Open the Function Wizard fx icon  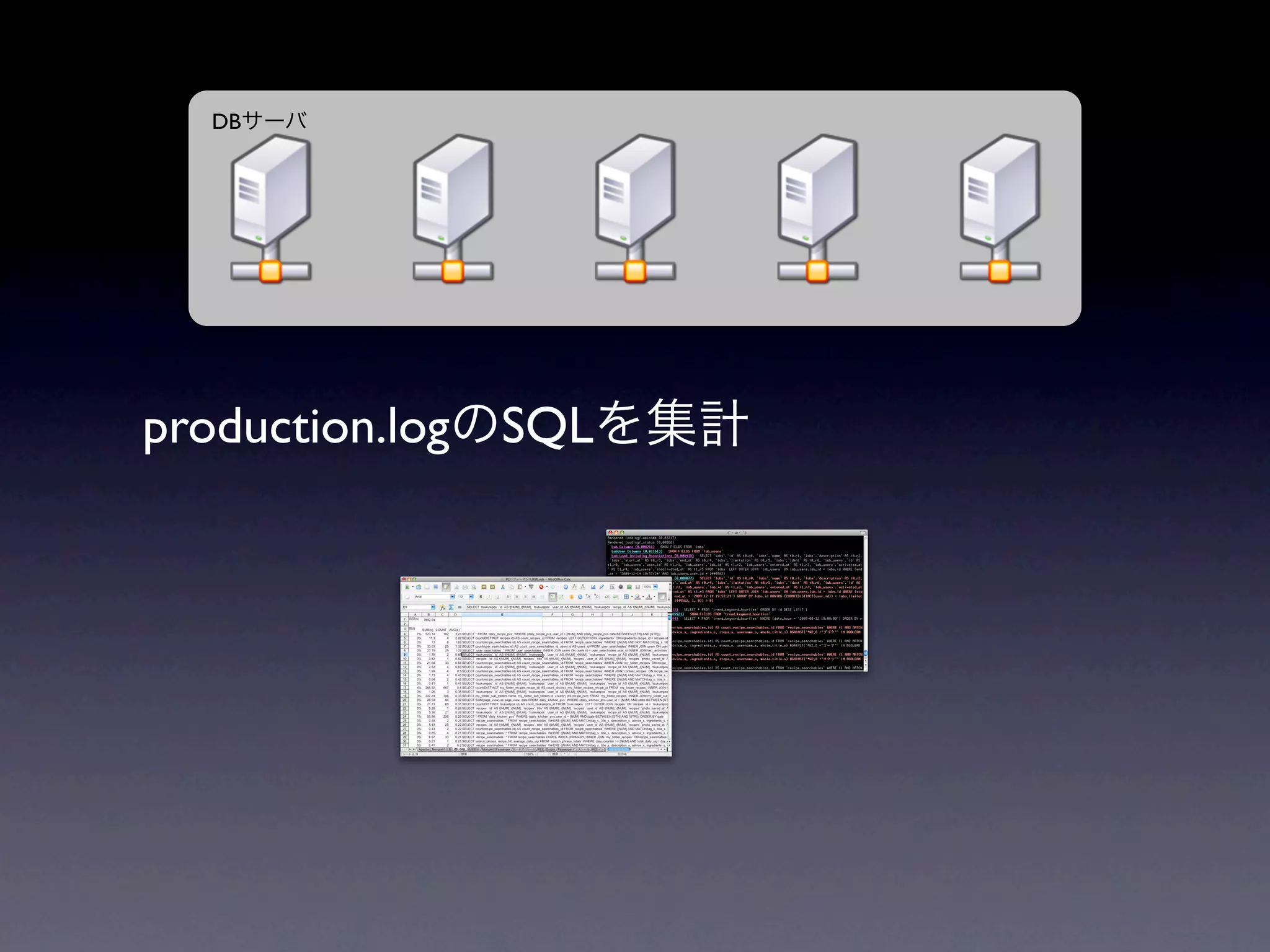pos(443,607)
